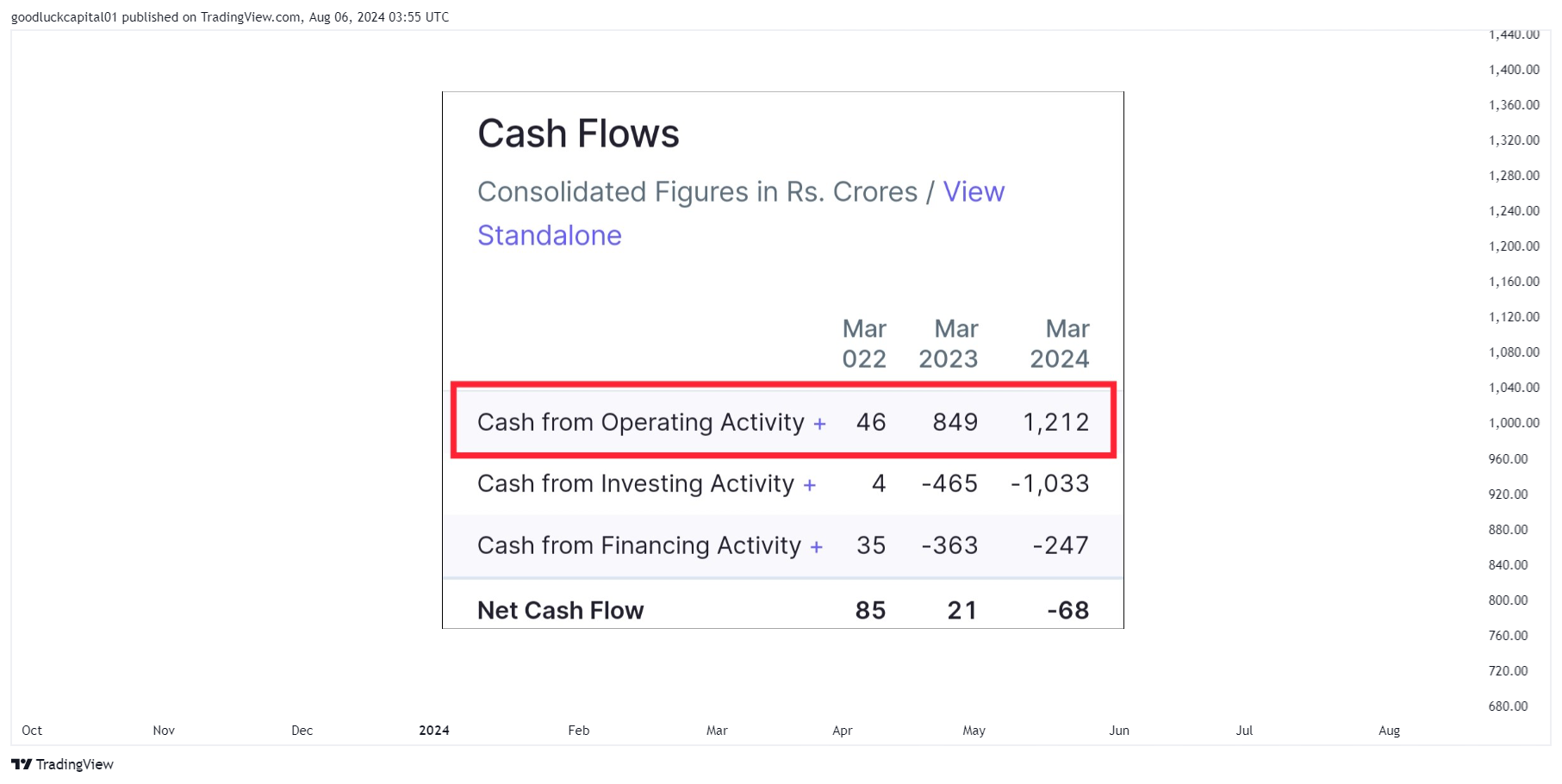1562x784 pixels.
Task: Click the 2024 time axis label
Action: click(434, 731)
